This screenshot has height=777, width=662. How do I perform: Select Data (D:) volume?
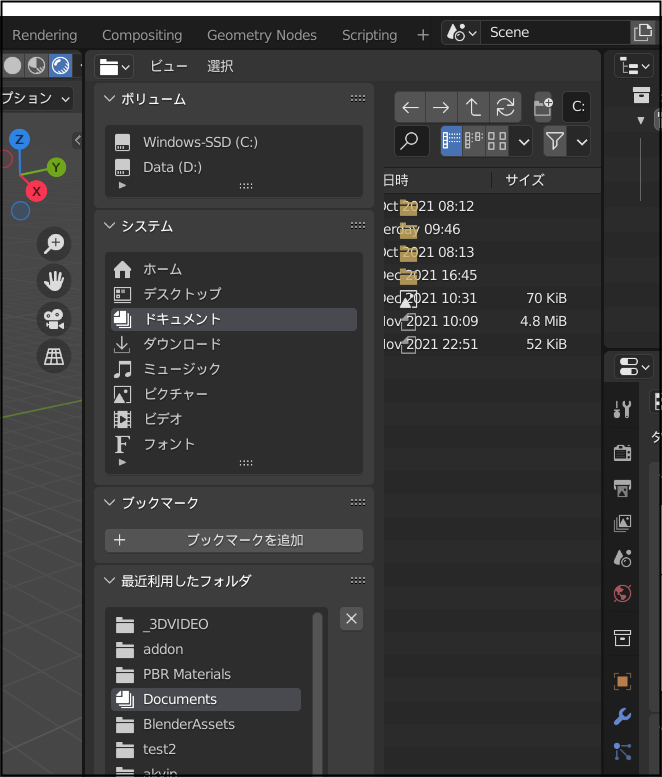coord(234,167)
